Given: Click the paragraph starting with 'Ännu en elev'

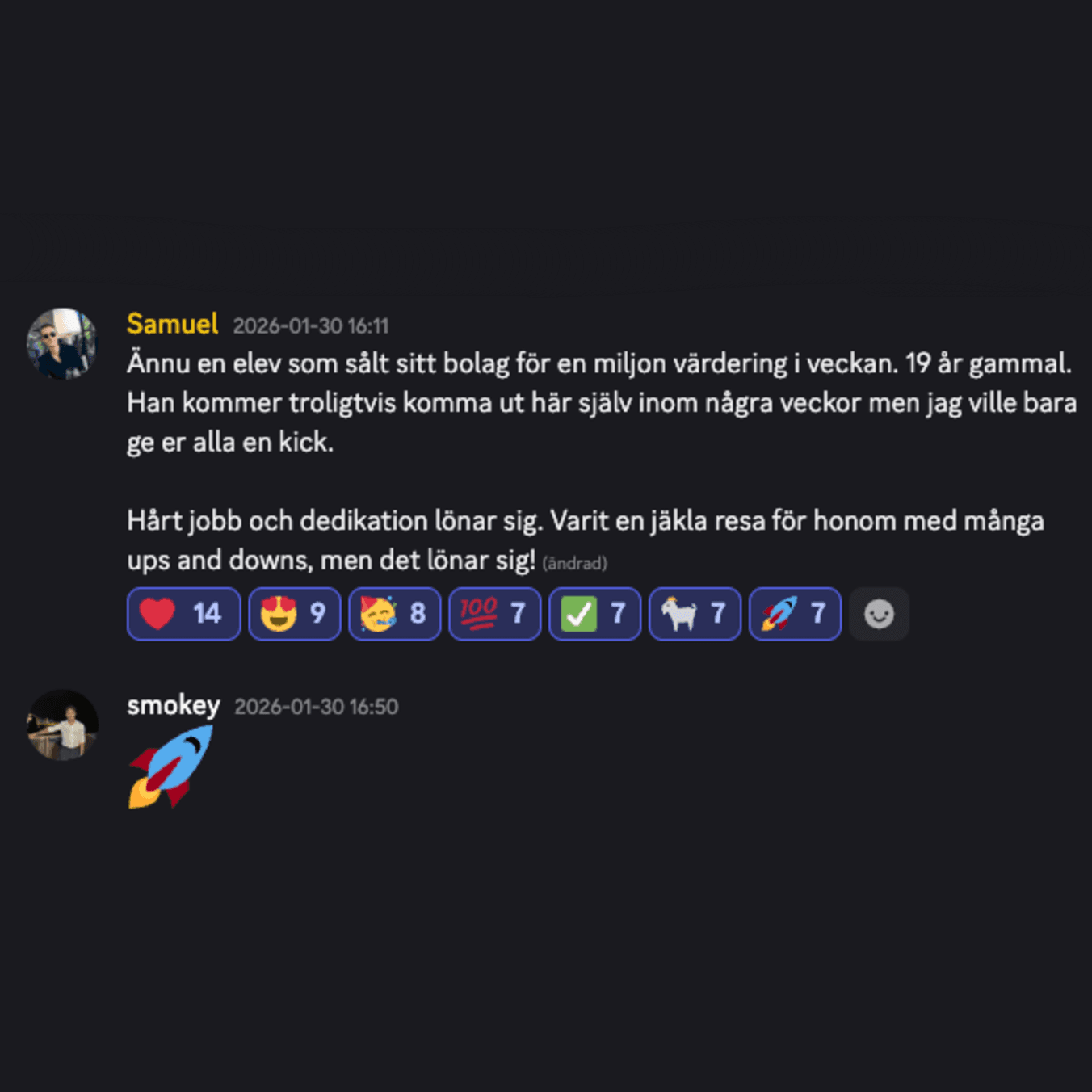Looking at the screenshot, I should coord(602,402).
